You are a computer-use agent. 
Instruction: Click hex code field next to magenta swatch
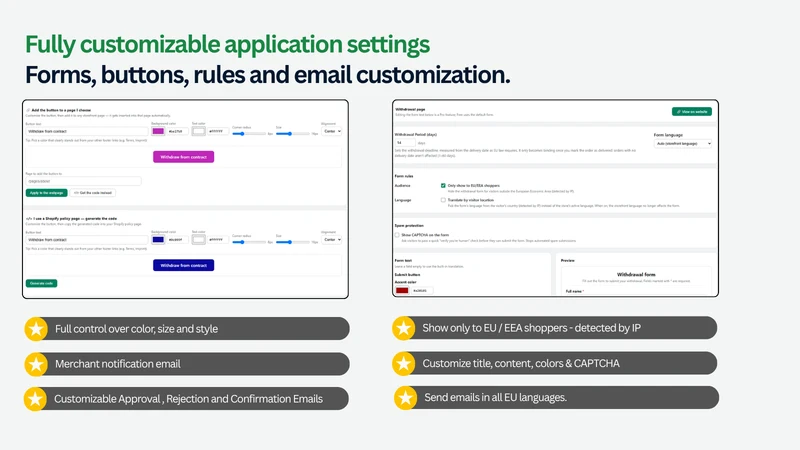tap(177, 131)
